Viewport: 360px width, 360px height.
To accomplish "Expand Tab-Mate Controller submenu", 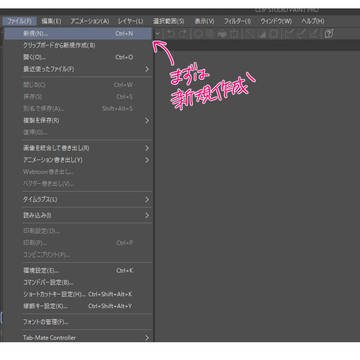I will pos(78,338).
